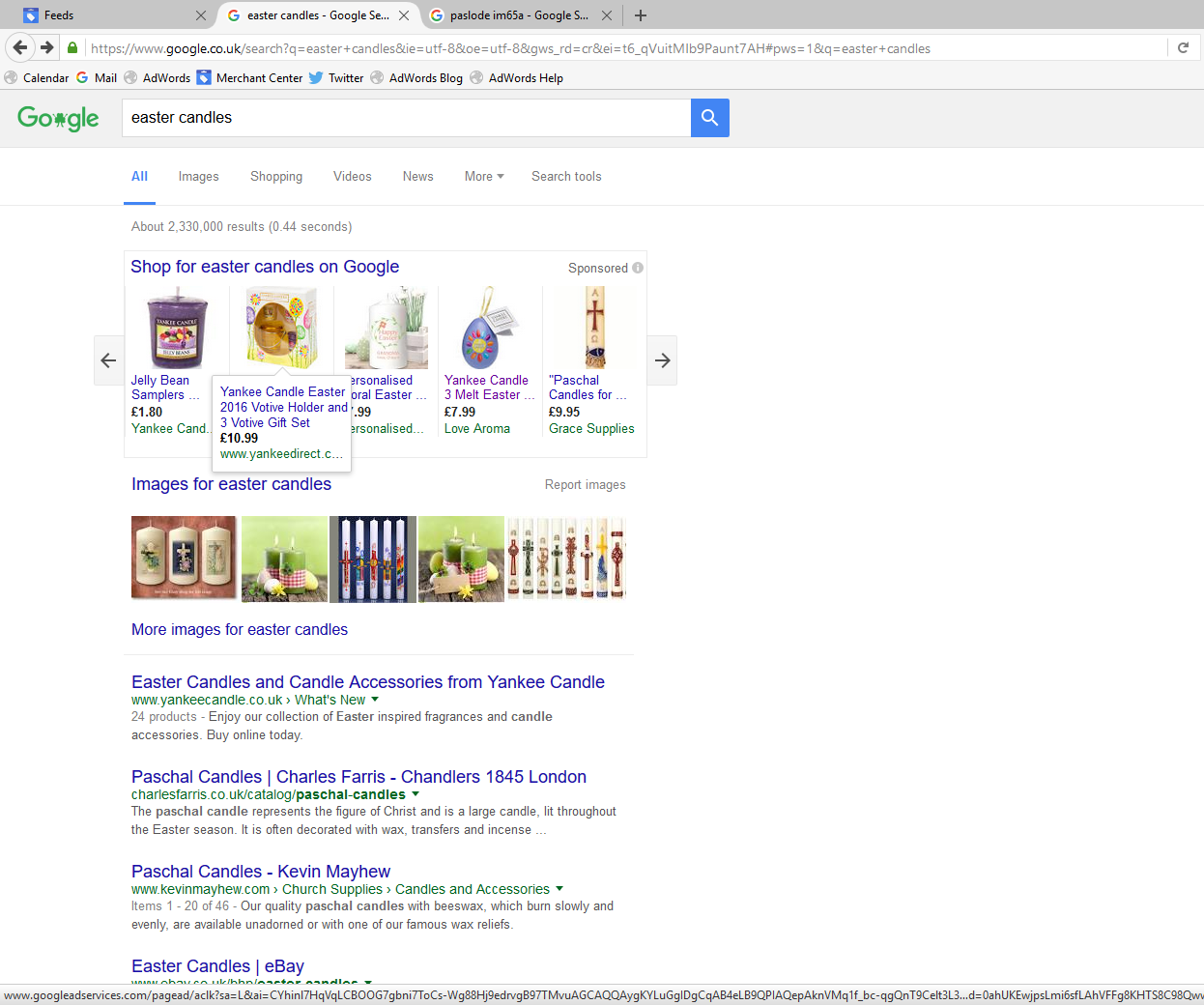1204x1005 pixels.
Task: Expand charlesfarris.co.uk result dropdown arrow
Action: 416,794
